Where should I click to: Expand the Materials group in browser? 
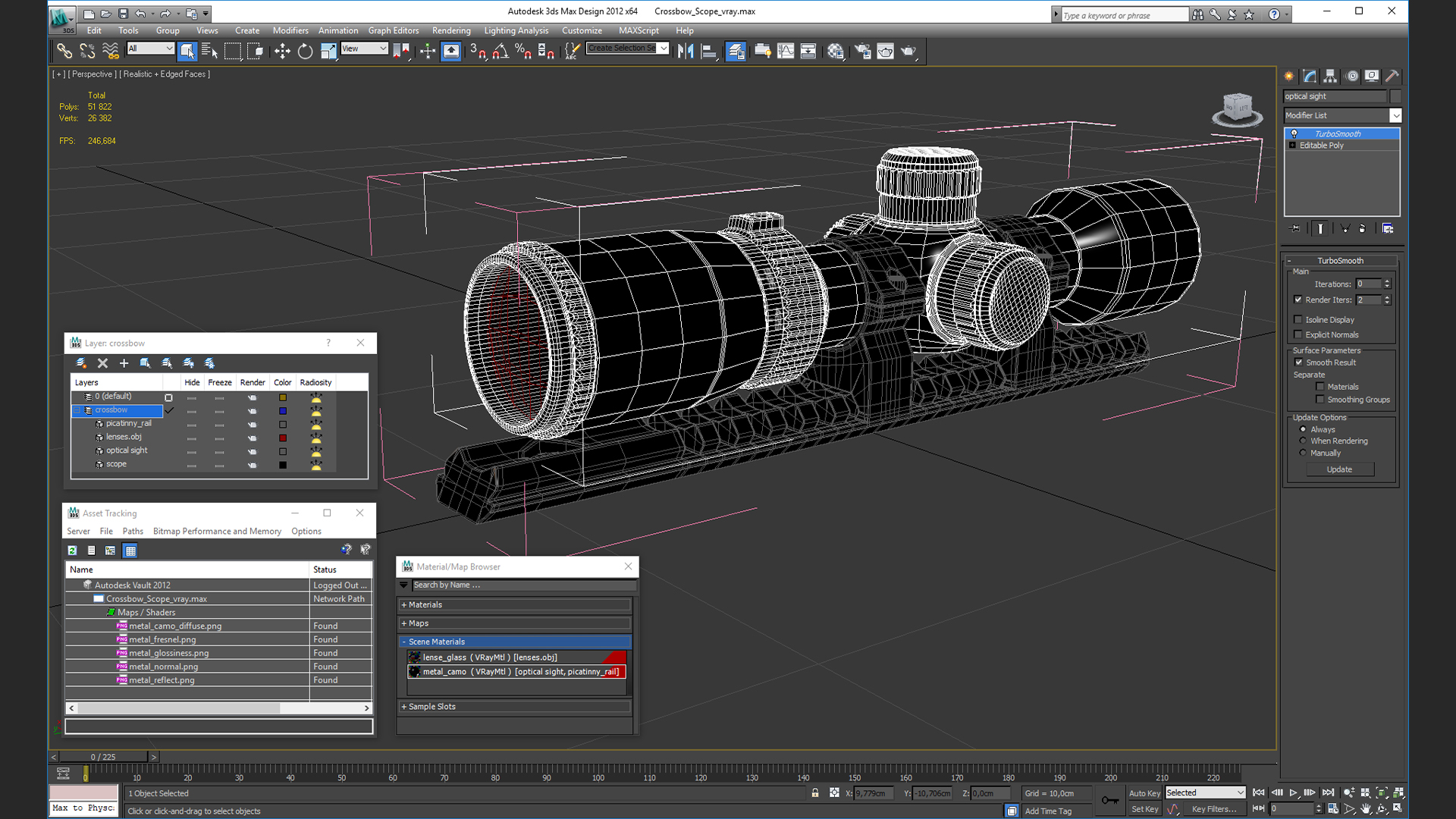404,605
